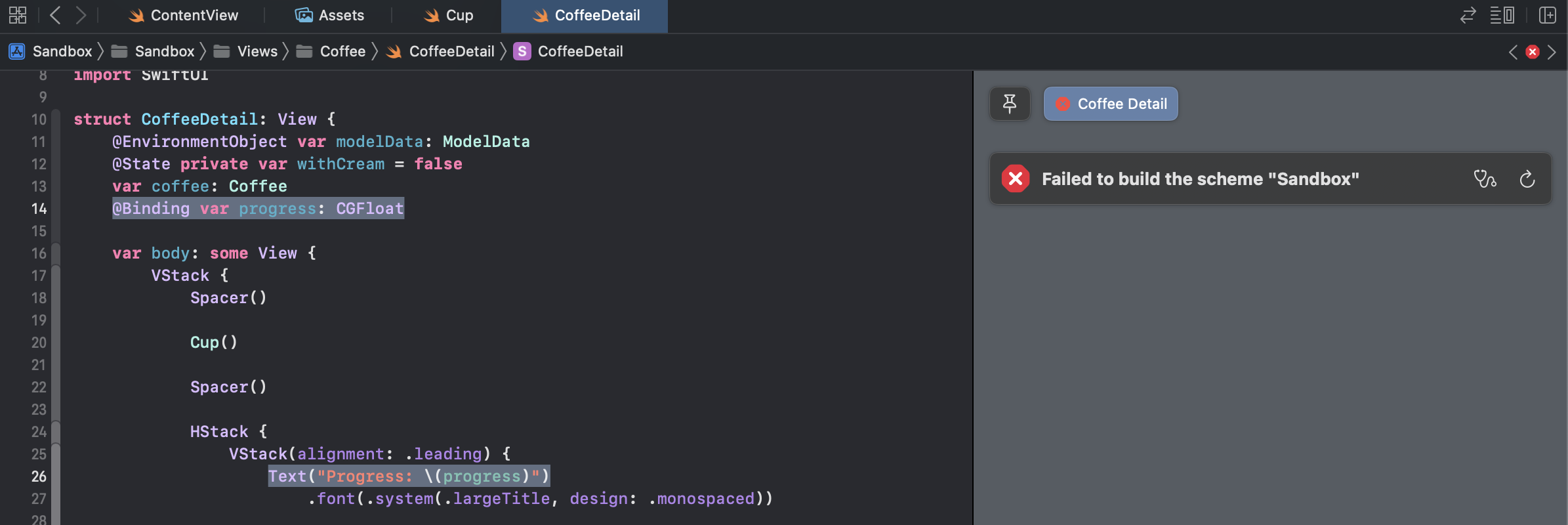
Task: Select the Coffee Detail preview button
Action: 1111,104
